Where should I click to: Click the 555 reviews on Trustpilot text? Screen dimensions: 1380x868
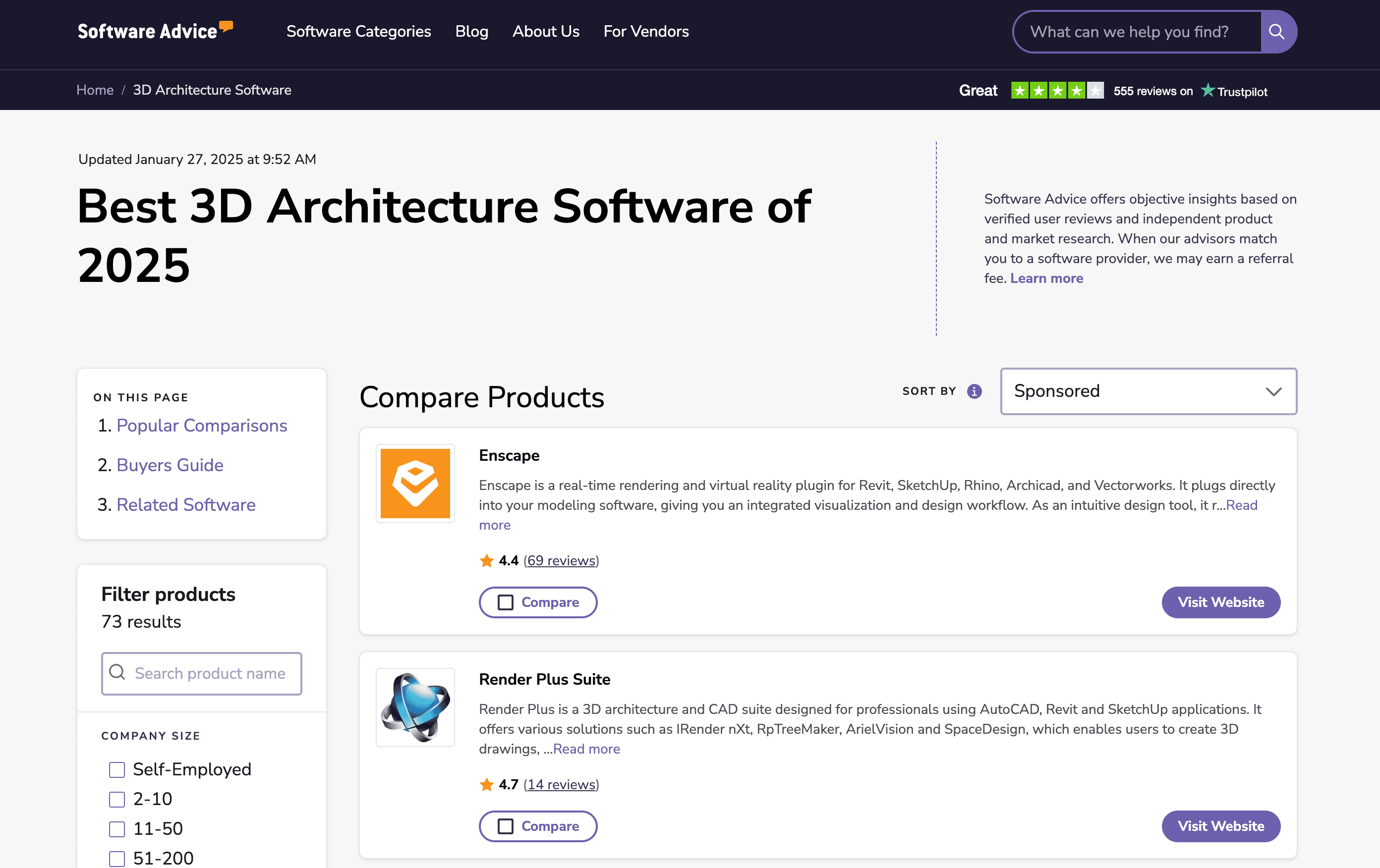(1153, 91)
